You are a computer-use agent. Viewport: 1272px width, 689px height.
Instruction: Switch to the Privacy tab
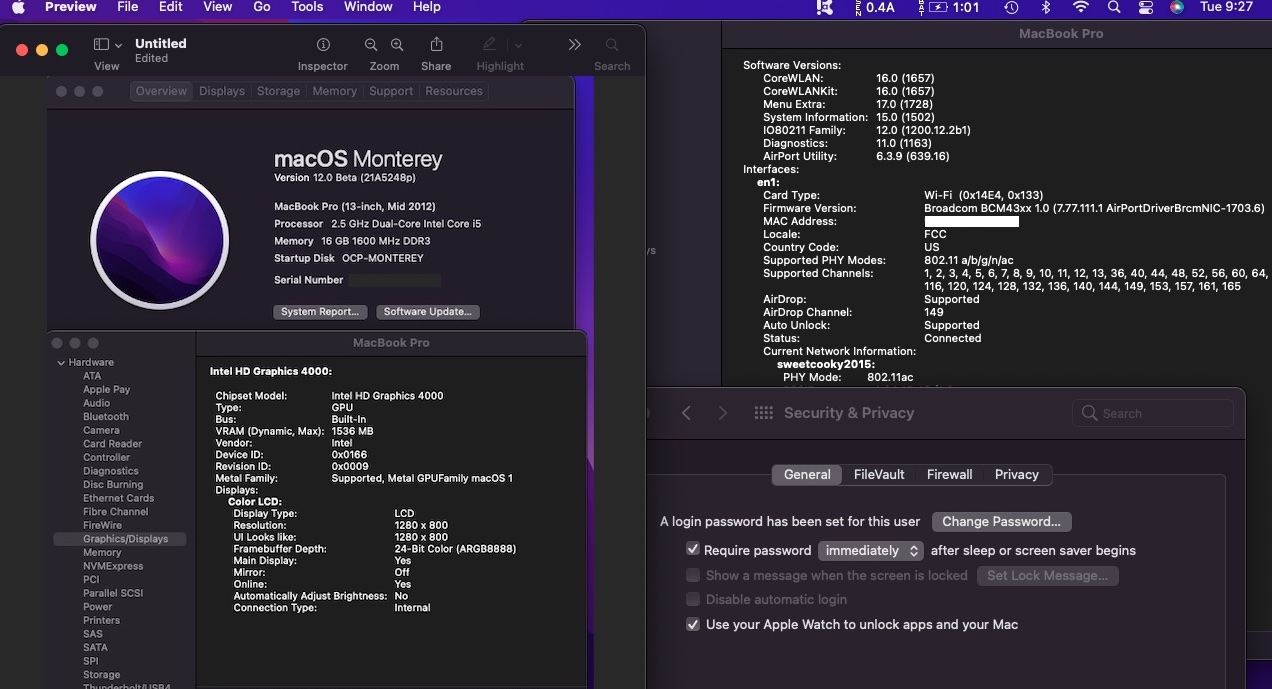(1016, 474)
